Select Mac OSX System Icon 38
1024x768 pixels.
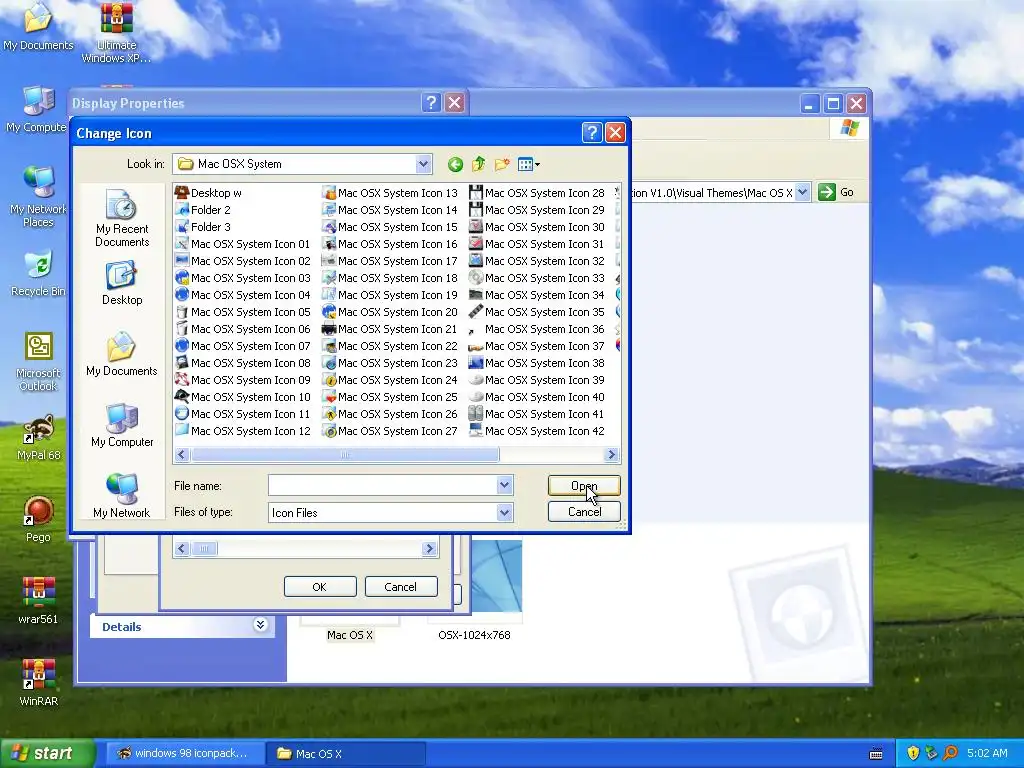click(x=537, y=362)
